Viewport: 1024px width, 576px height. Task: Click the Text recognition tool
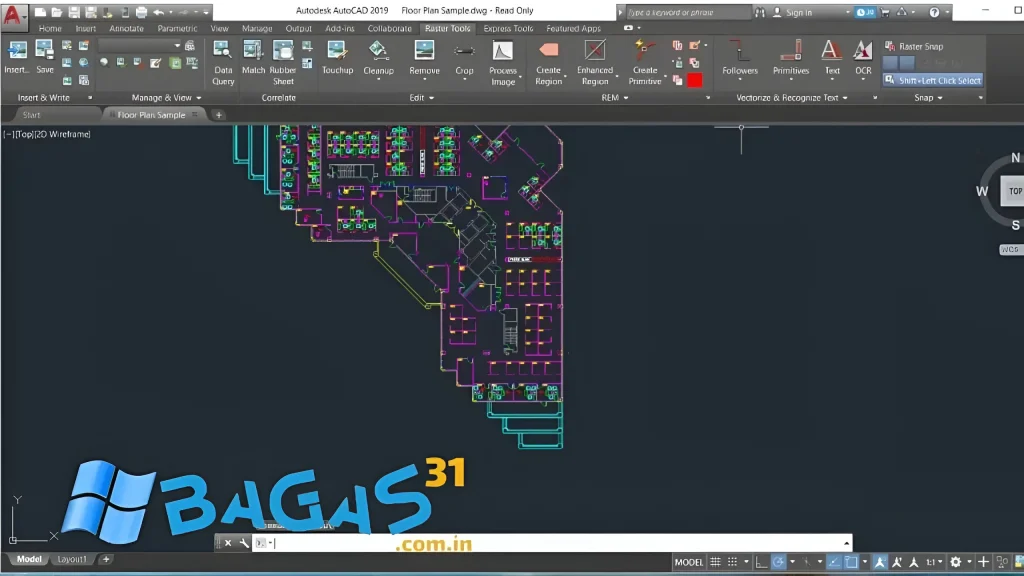[x=832, y=59]
